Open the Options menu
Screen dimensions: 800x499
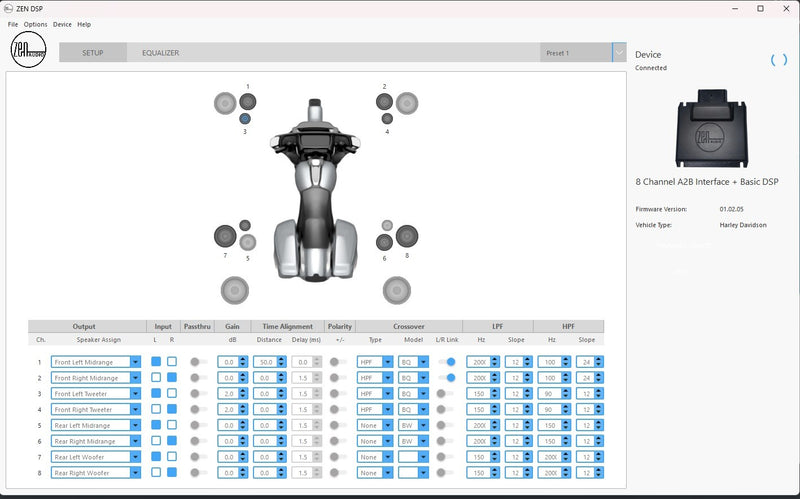point(35,24)
